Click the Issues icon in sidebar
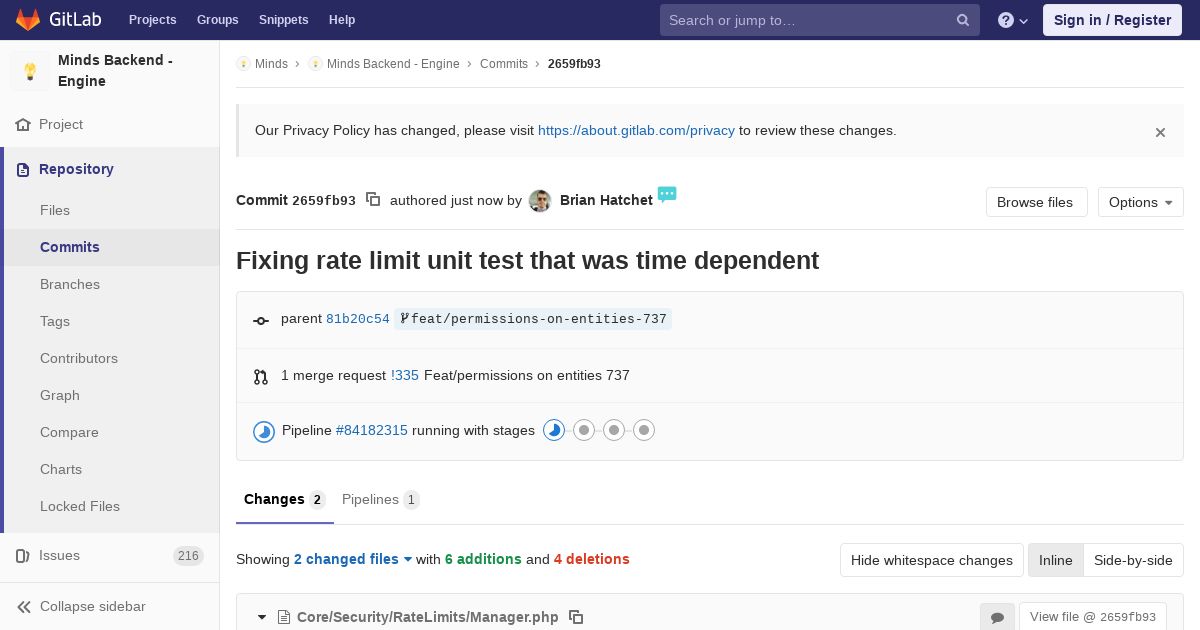1200x630 pixels. pyautogui.click(x=23, y=556)
